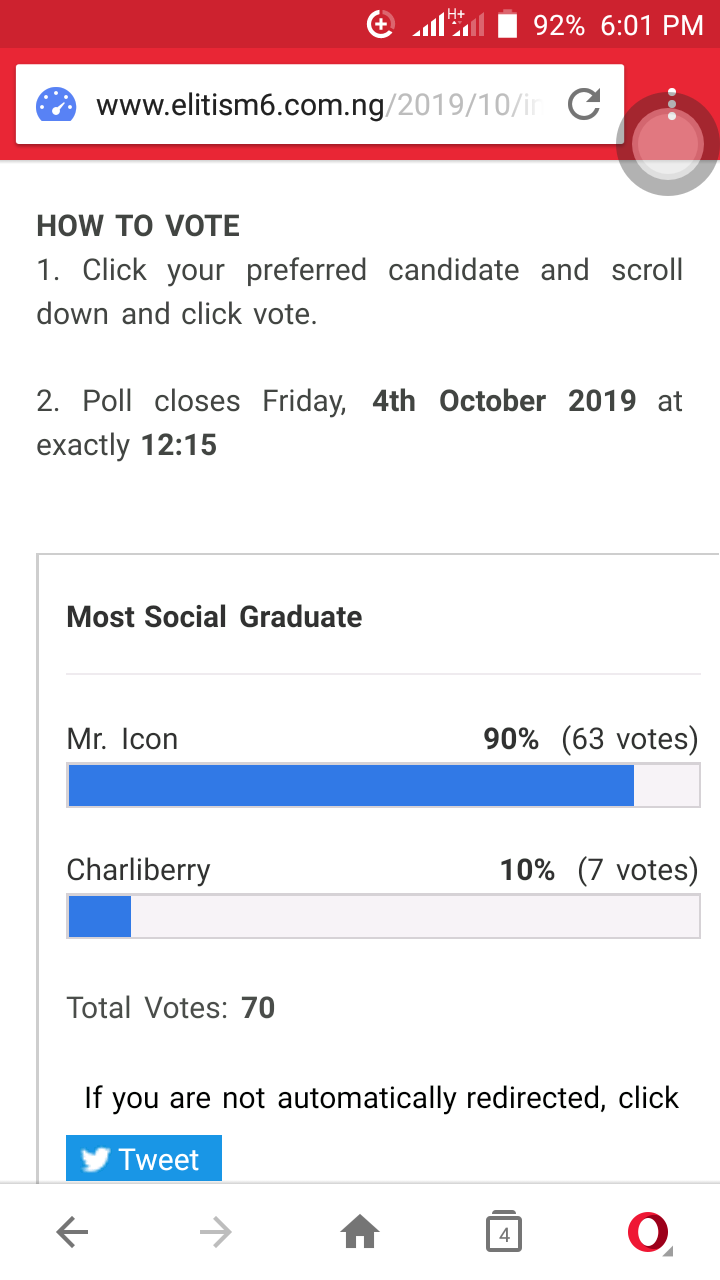Click the Charliberry vote progress bar
The image size is (720, 1280).
coord(383,916)
